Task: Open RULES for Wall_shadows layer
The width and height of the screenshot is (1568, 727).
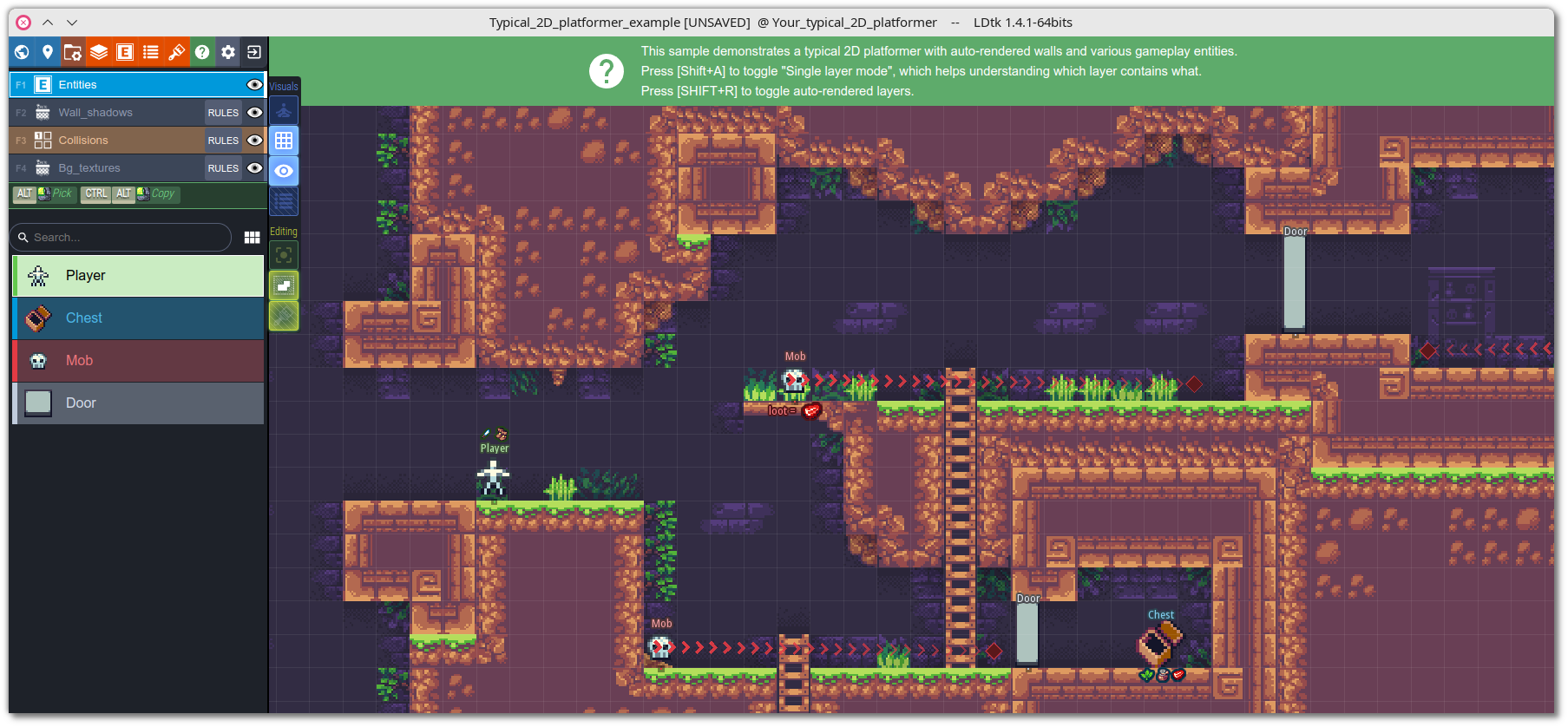Action: tap(223, 113)
